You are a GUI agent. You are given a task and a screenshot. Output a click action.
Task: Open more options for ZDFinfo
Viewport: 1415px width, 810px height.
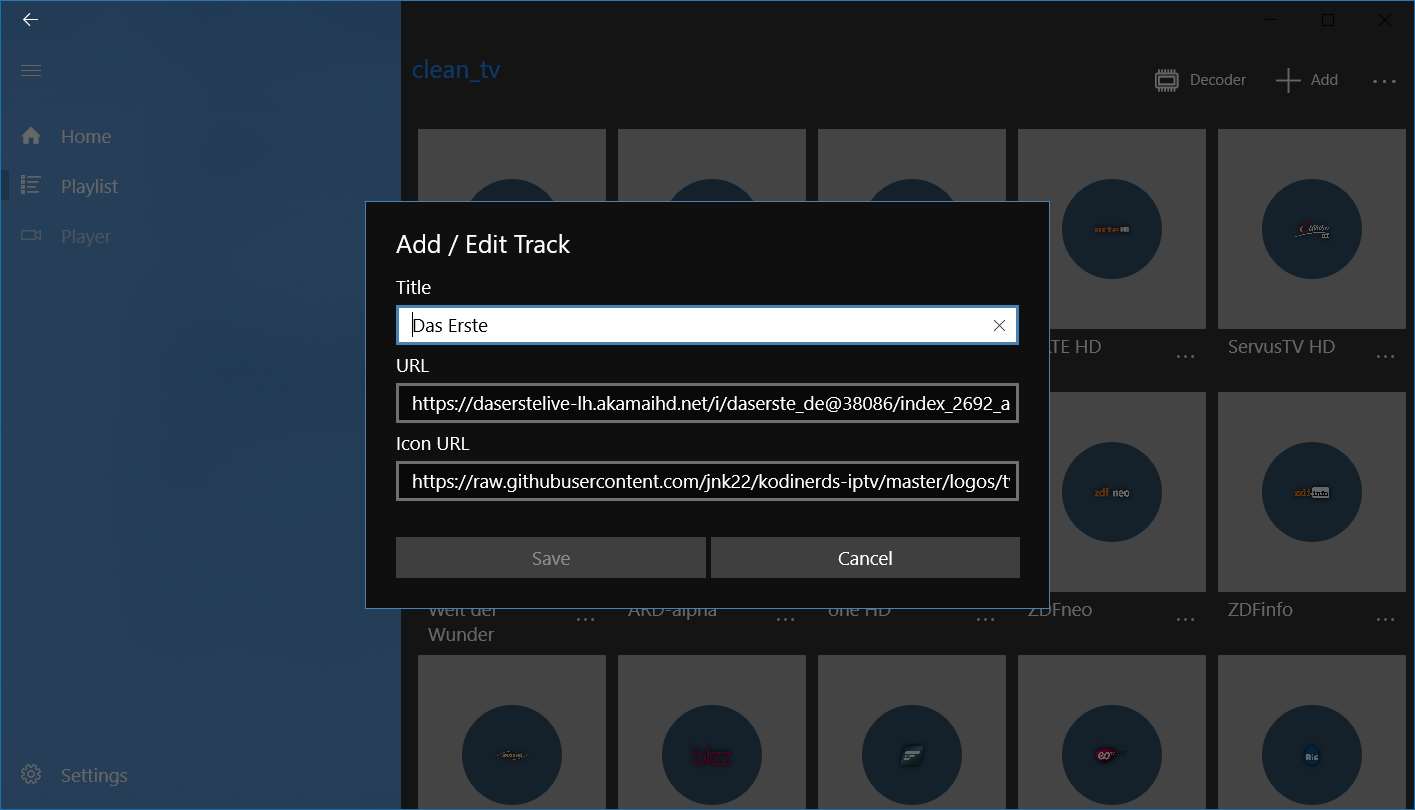tap(1385, 620)
